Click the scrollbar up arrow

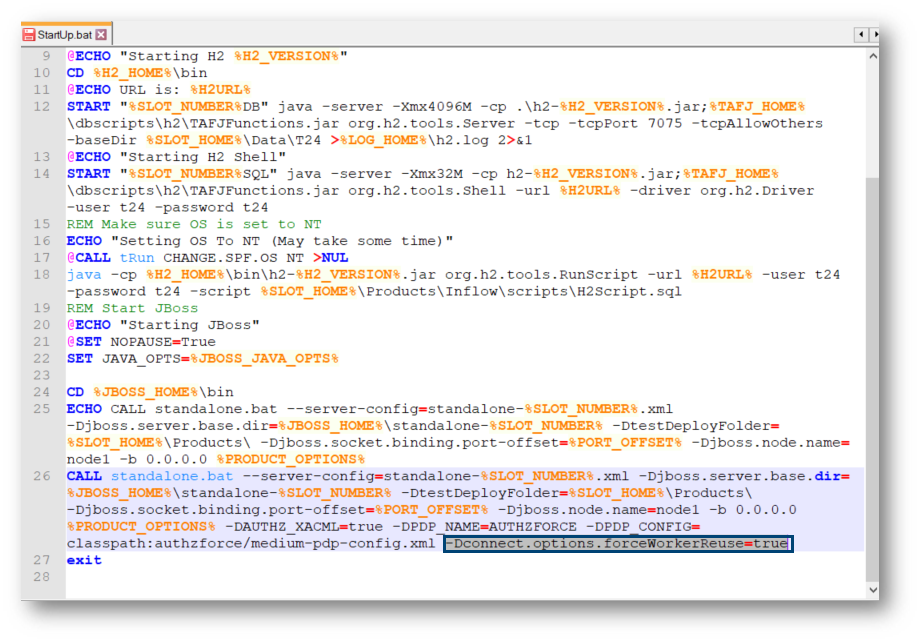(872, 55)
